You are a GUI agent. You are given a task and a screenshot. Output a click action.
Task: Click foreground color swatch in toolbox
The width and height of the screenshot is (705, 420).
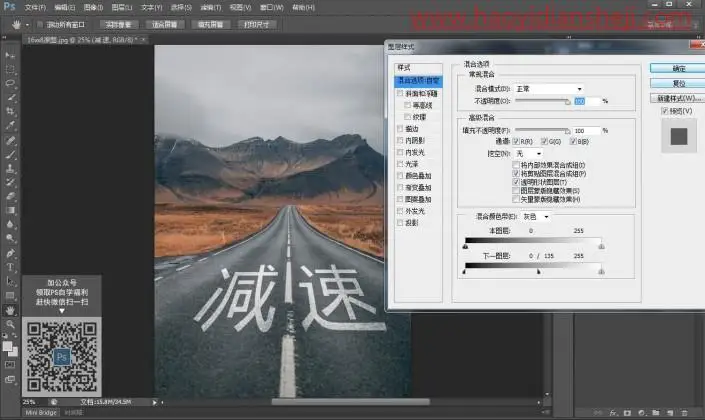click(7, 346)
